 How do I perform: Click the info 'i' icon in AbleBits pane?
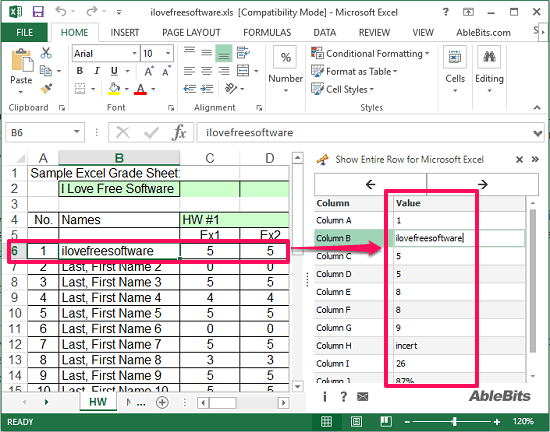click(325, 397)
